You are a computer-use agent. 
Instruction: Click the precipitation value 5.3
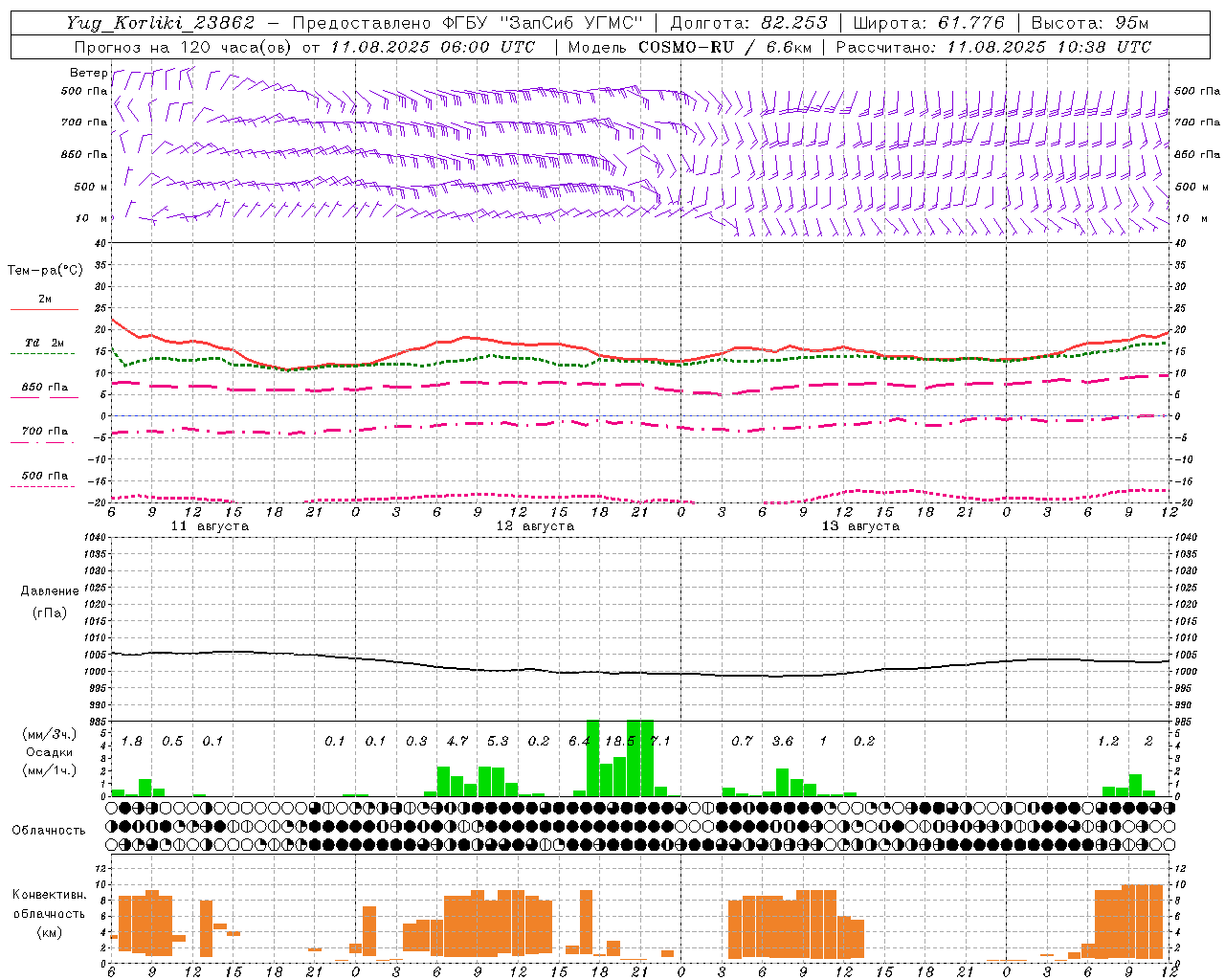tap(498, 741)
